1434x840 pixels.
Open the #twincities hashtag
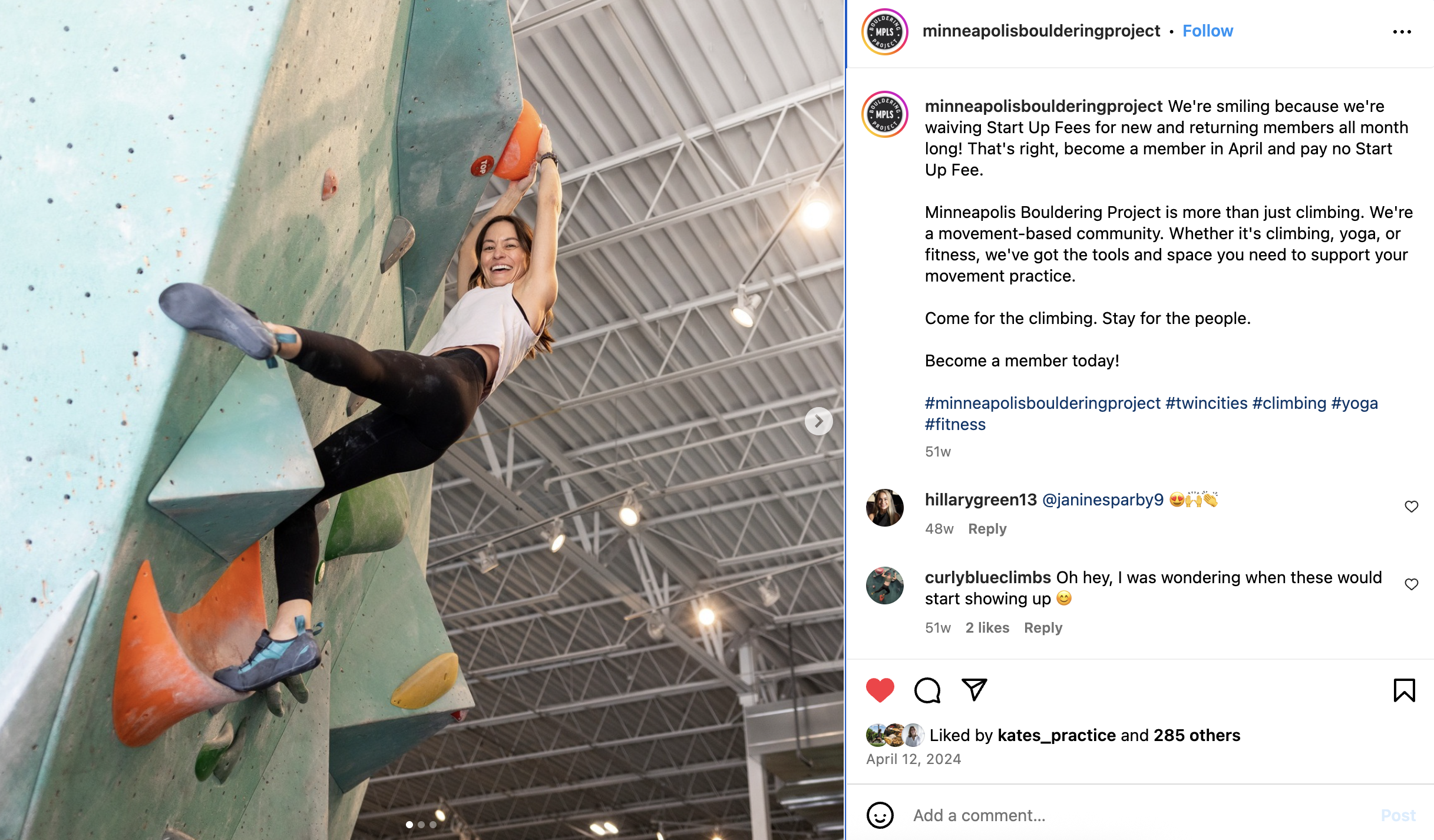pos(1207,403)
